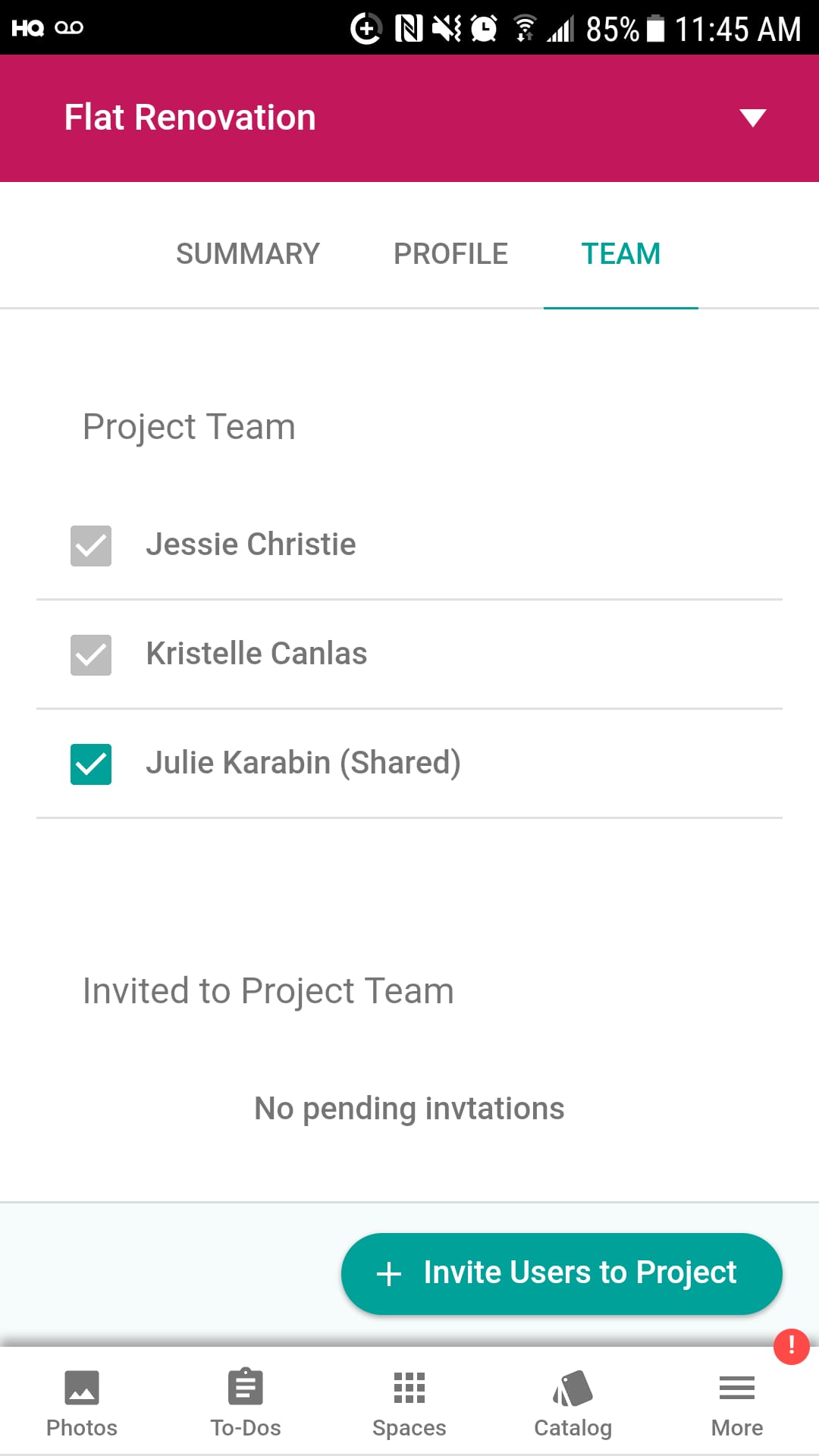Viewport: 819px width, 1456px height.
Task: Expand the project dropdown arrow
Action: point(752,118)
